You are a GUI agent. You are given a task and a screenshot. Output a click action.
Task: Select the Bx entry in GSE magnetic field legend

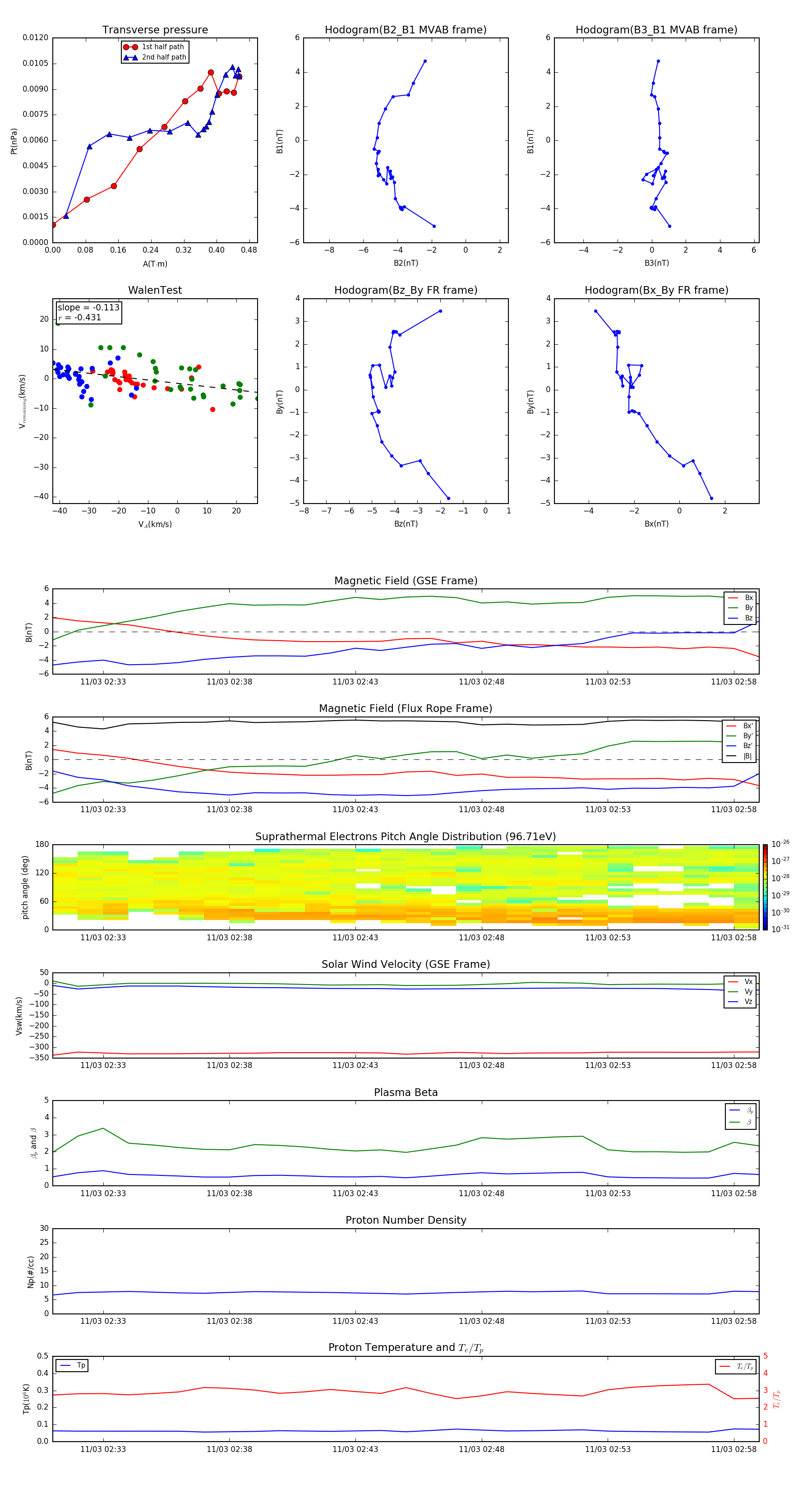click(740, 598)
